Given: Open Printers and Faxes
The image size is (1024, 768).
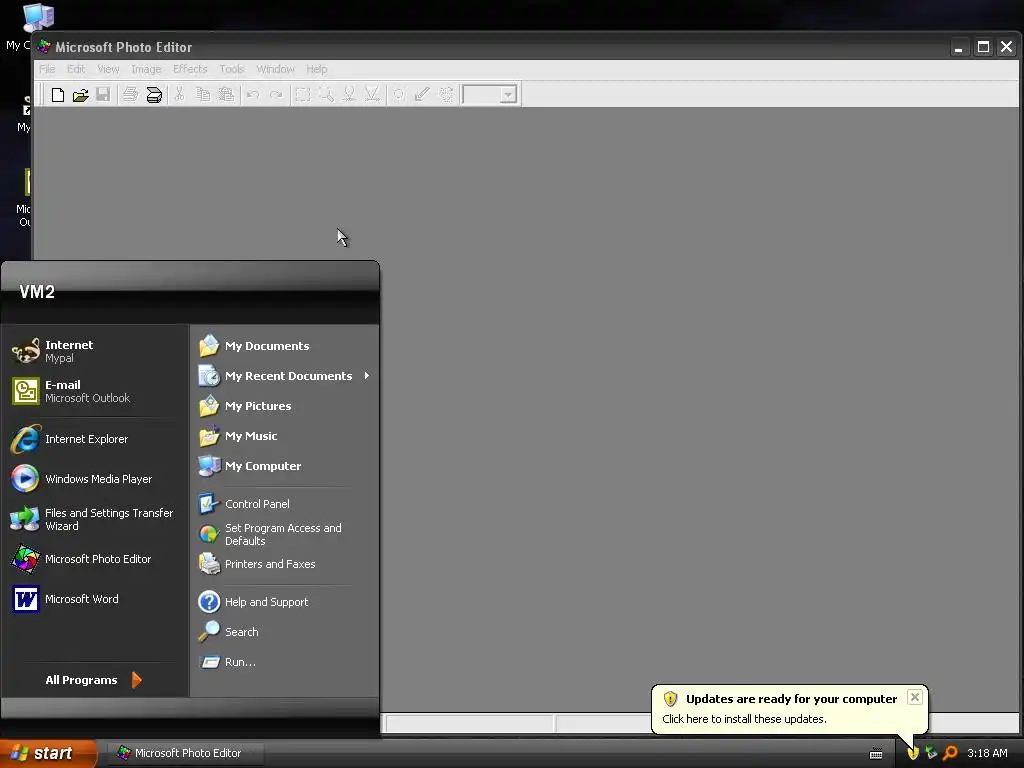Looking at the screenshot, I should (284, 564).
